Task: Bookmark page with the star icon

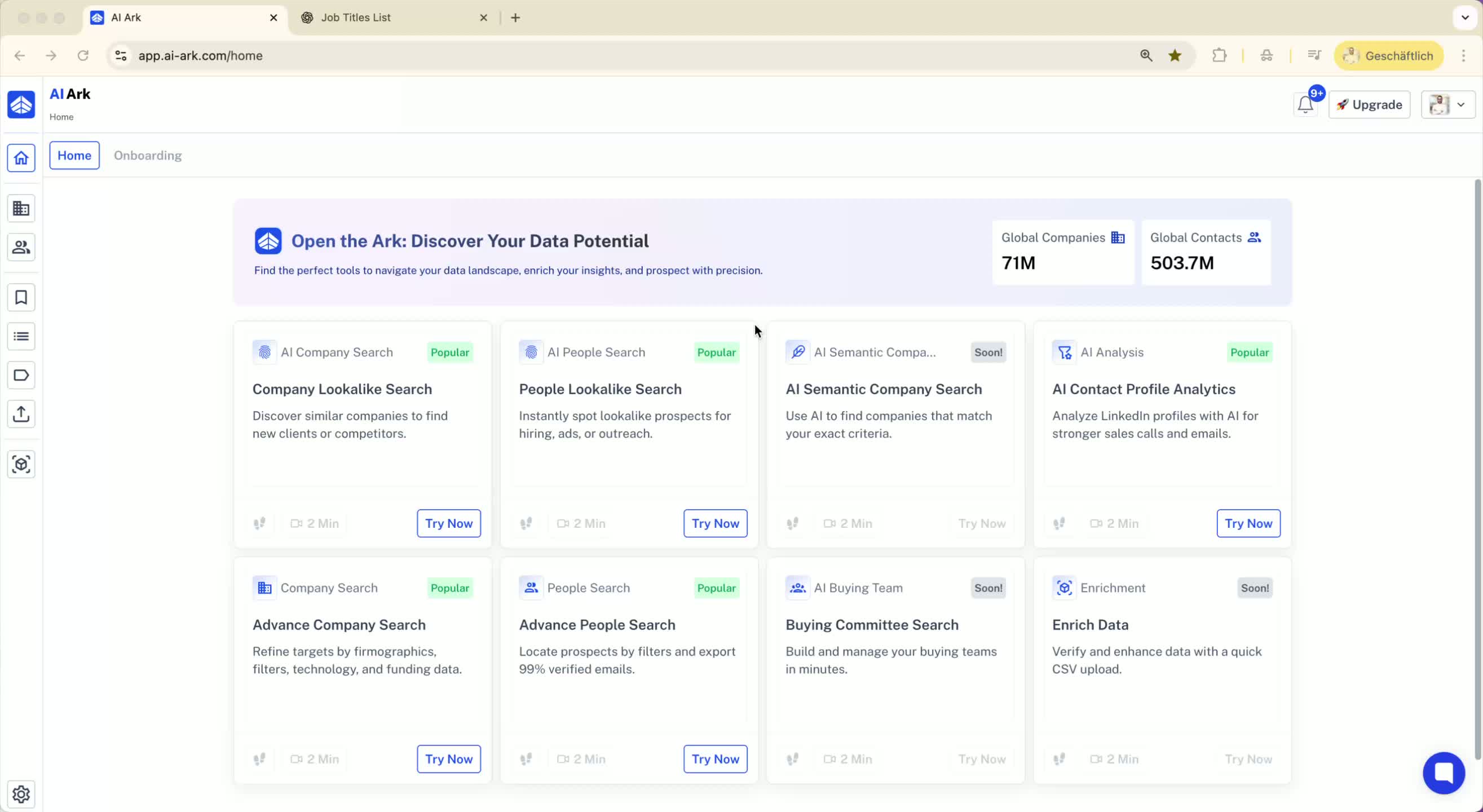Action: [1175, 56]
